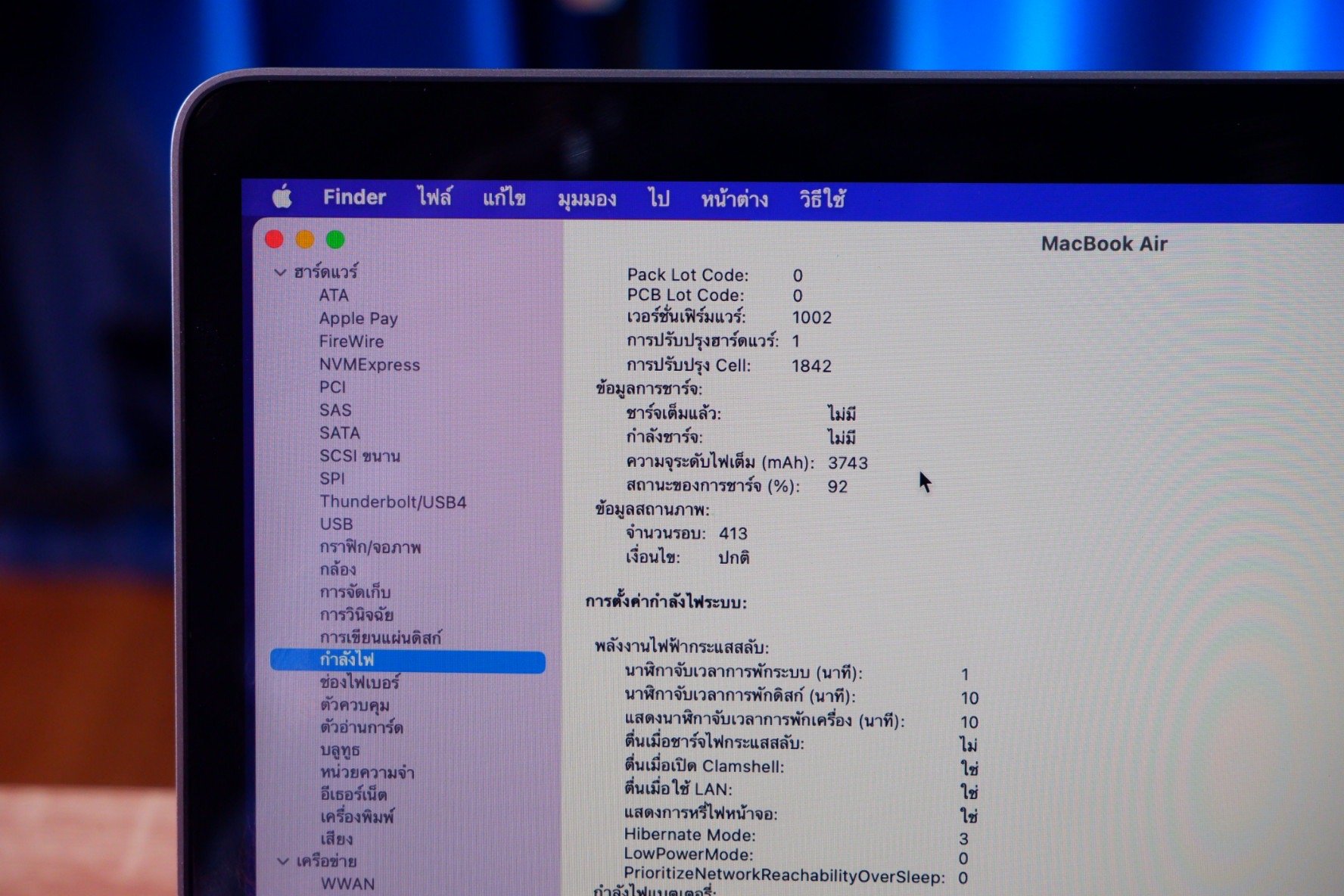Collapse the ฮาร์ดแวร์ section chevron
Screen dimensions: 1344x896
(x=281, y=272)
